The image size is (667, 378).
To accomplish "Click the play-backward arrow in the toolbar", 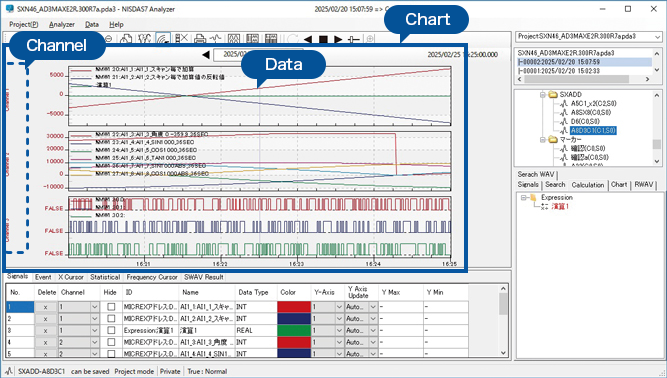I will [308, 40].
